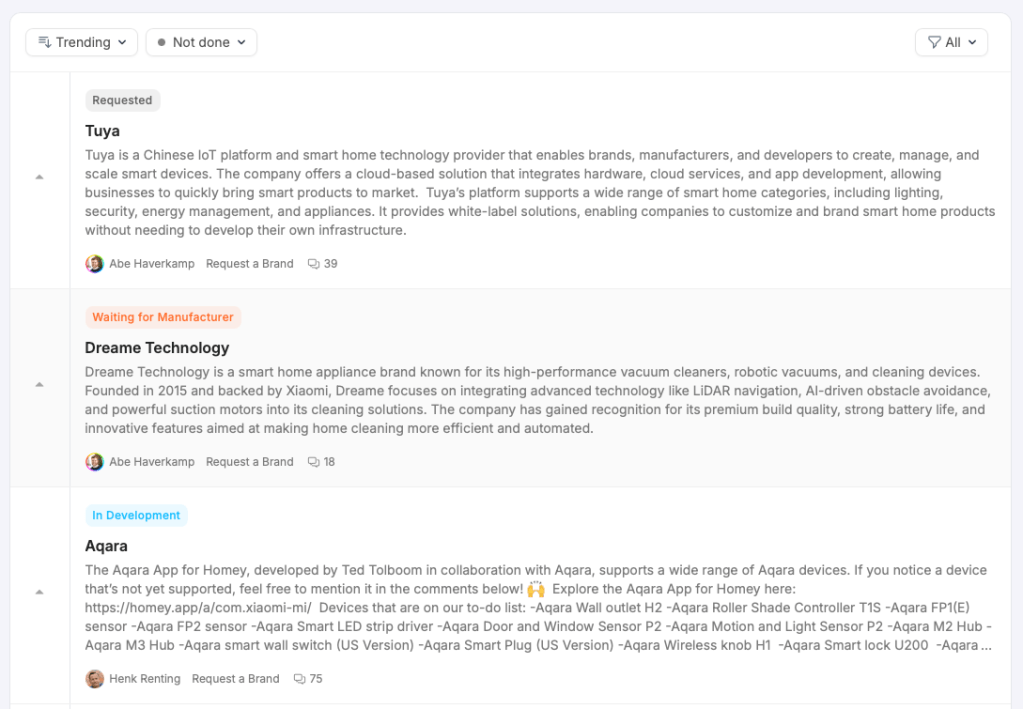Click the Waiting for Manufacturer badge
1023x709 pixels.
point(163,317)
